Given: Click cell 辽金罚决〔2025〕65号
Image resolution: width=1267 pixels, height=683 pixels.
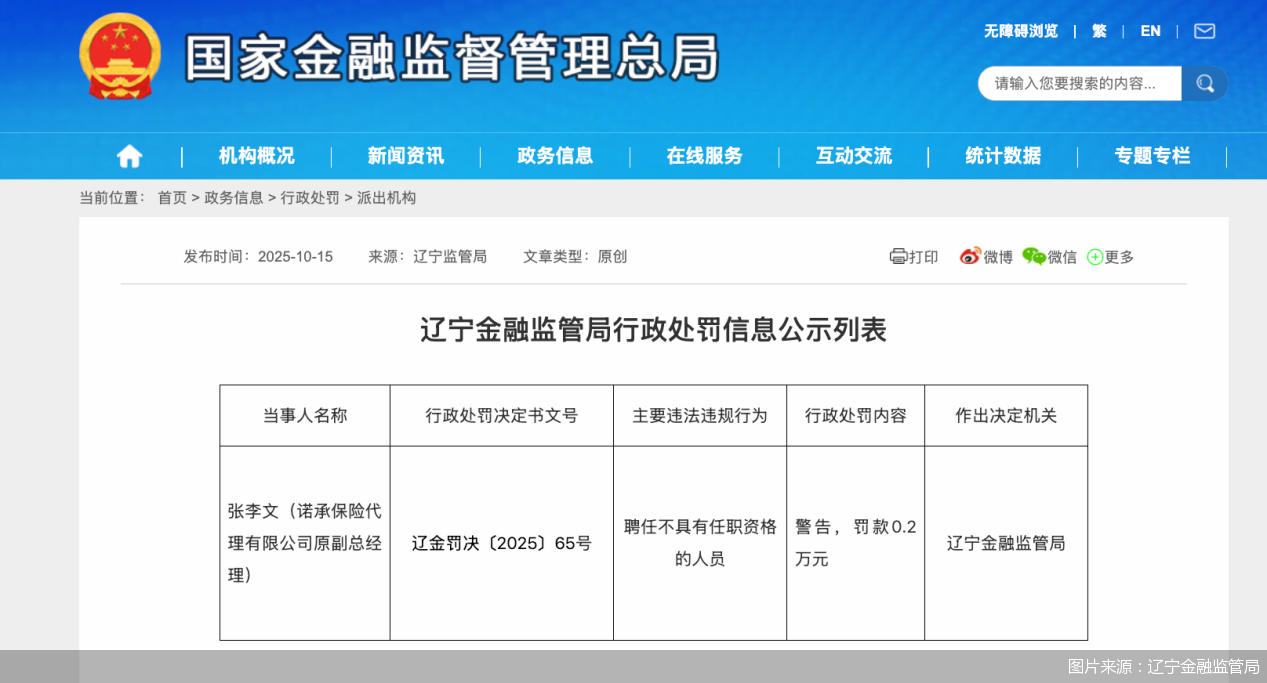Looking at the screenshot, I should click(x=502, y=543).
